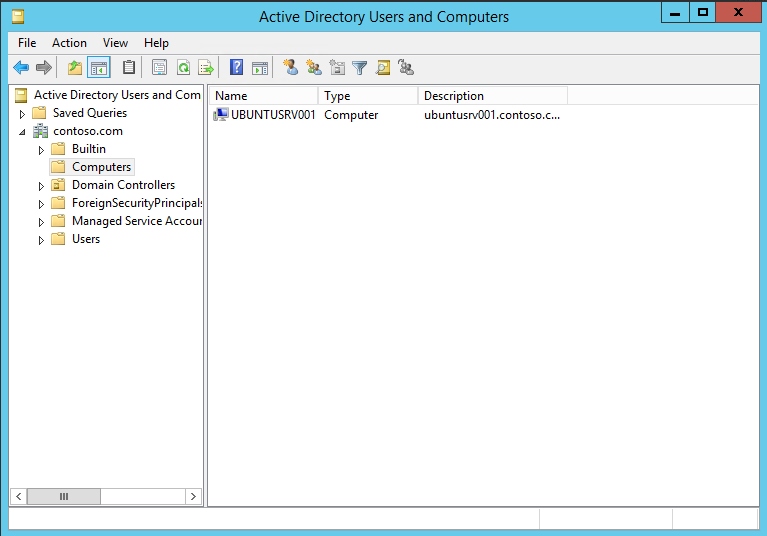Screen dimensions: 767x536
Task: Open Properties via toolbar icon
Action: coord(159,67)
